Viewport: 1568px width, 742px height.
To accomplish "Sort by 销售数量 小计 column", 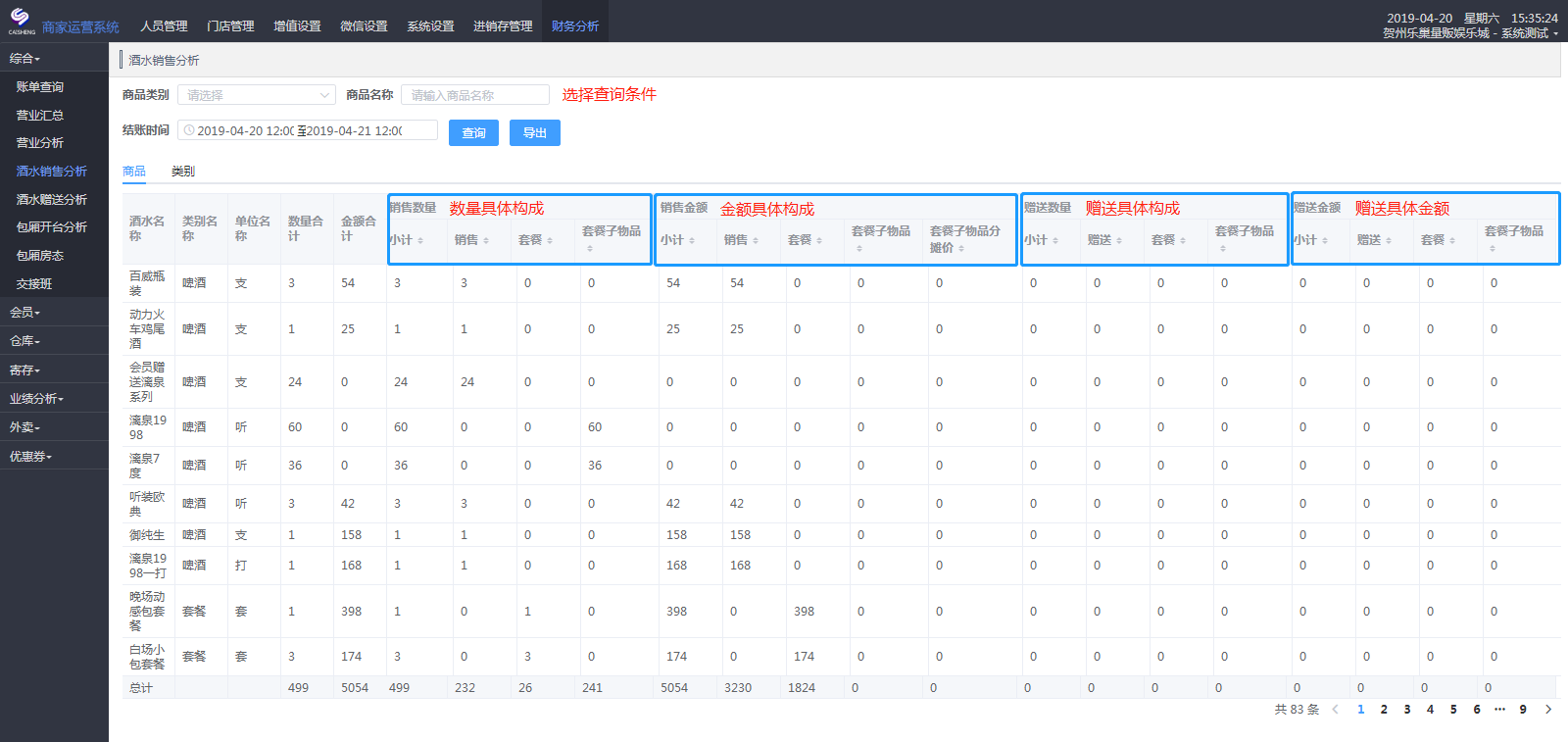I will coord(420,240).
